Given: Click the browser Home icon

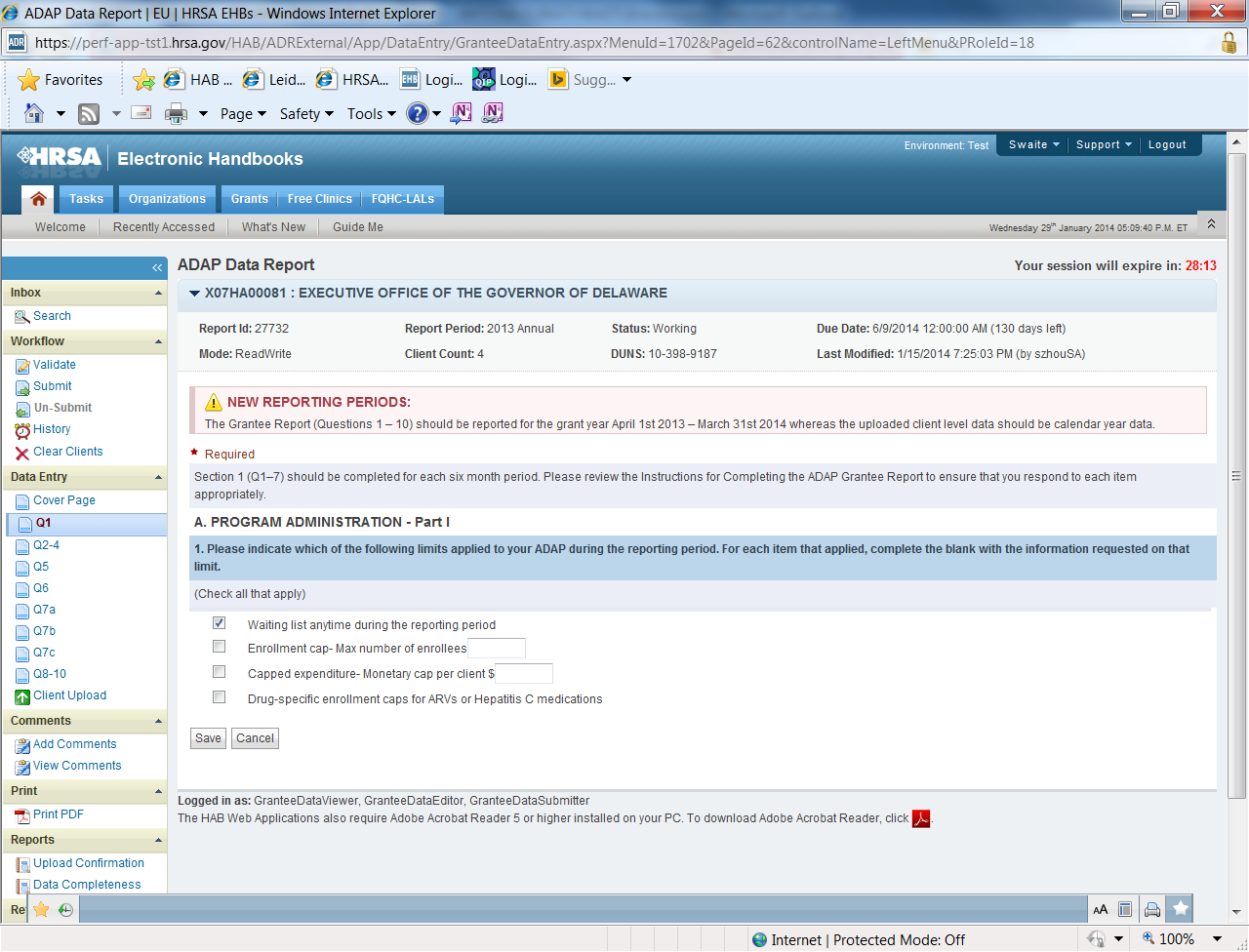Looking at the screenshot, I should [34, 113].
